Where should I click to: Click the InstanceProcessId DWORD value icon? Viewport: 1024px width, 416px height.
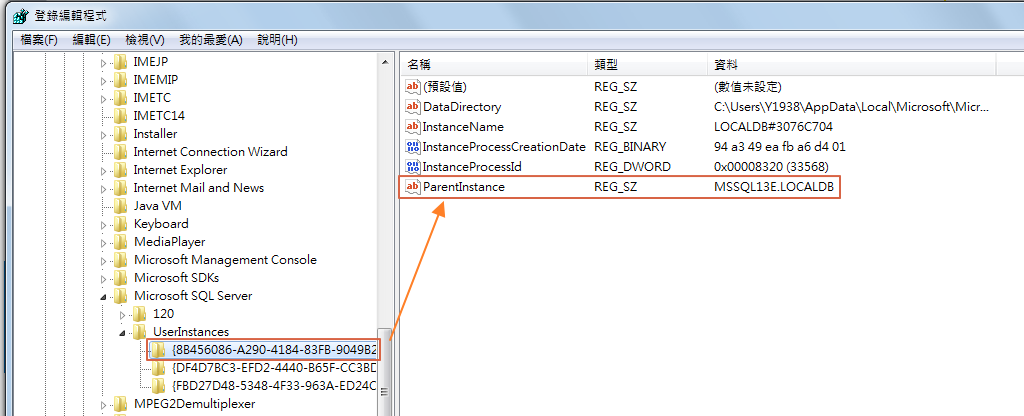(412, 167)
